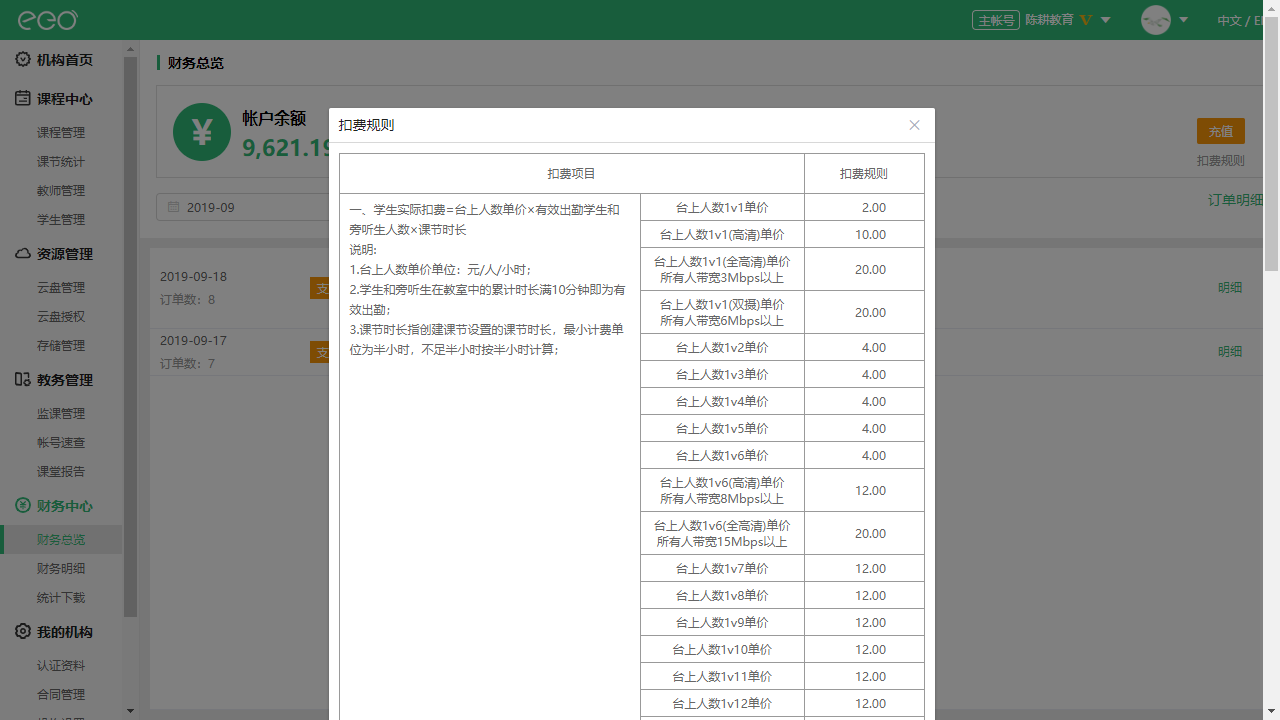This screenshot has height=720, width=1280.
Task: Click the 教务管理 section icon
Action: pos(23,380)
